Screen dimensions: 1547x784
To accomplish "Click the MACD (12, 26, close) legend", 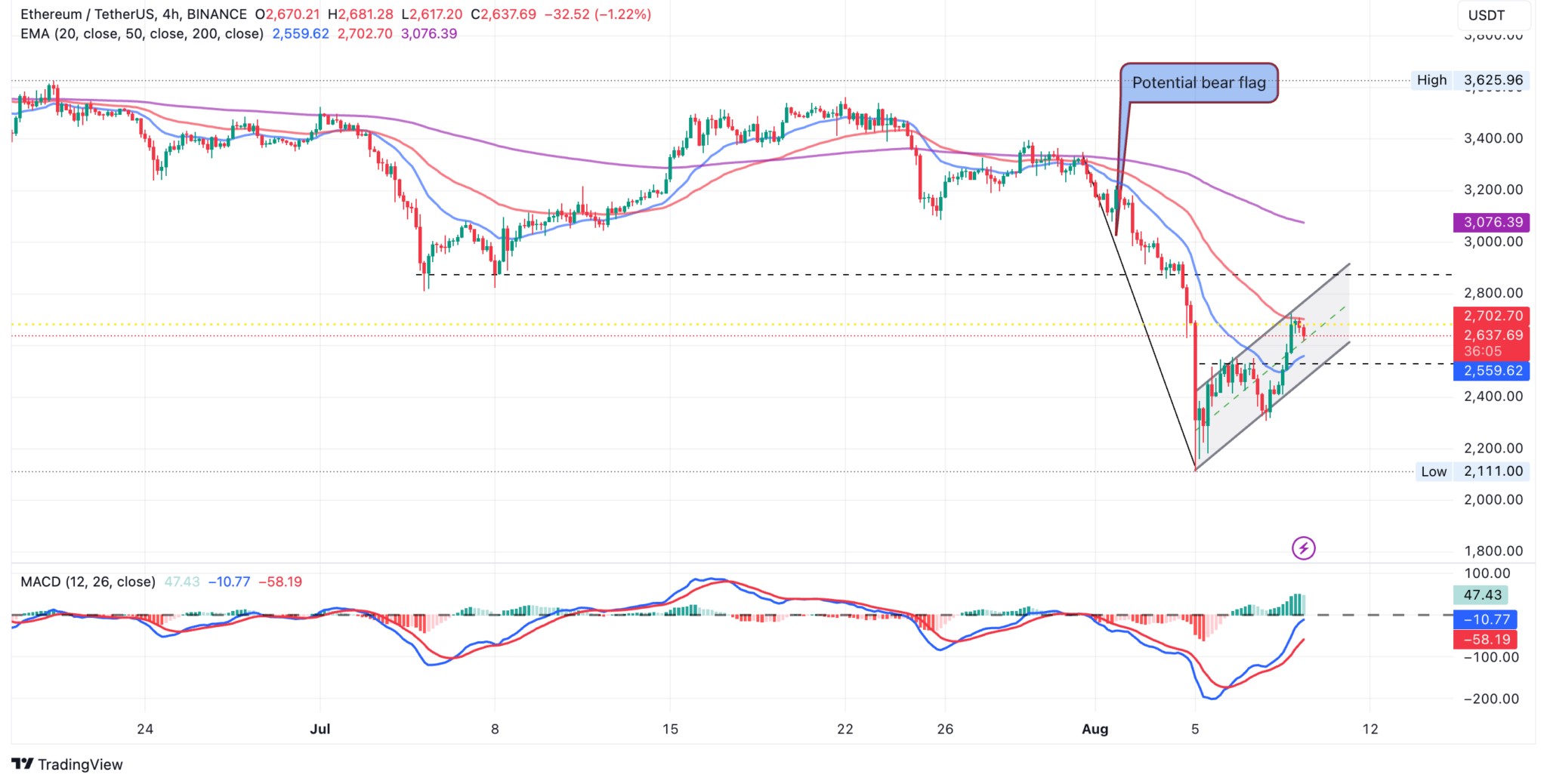I will pos(88,582).
